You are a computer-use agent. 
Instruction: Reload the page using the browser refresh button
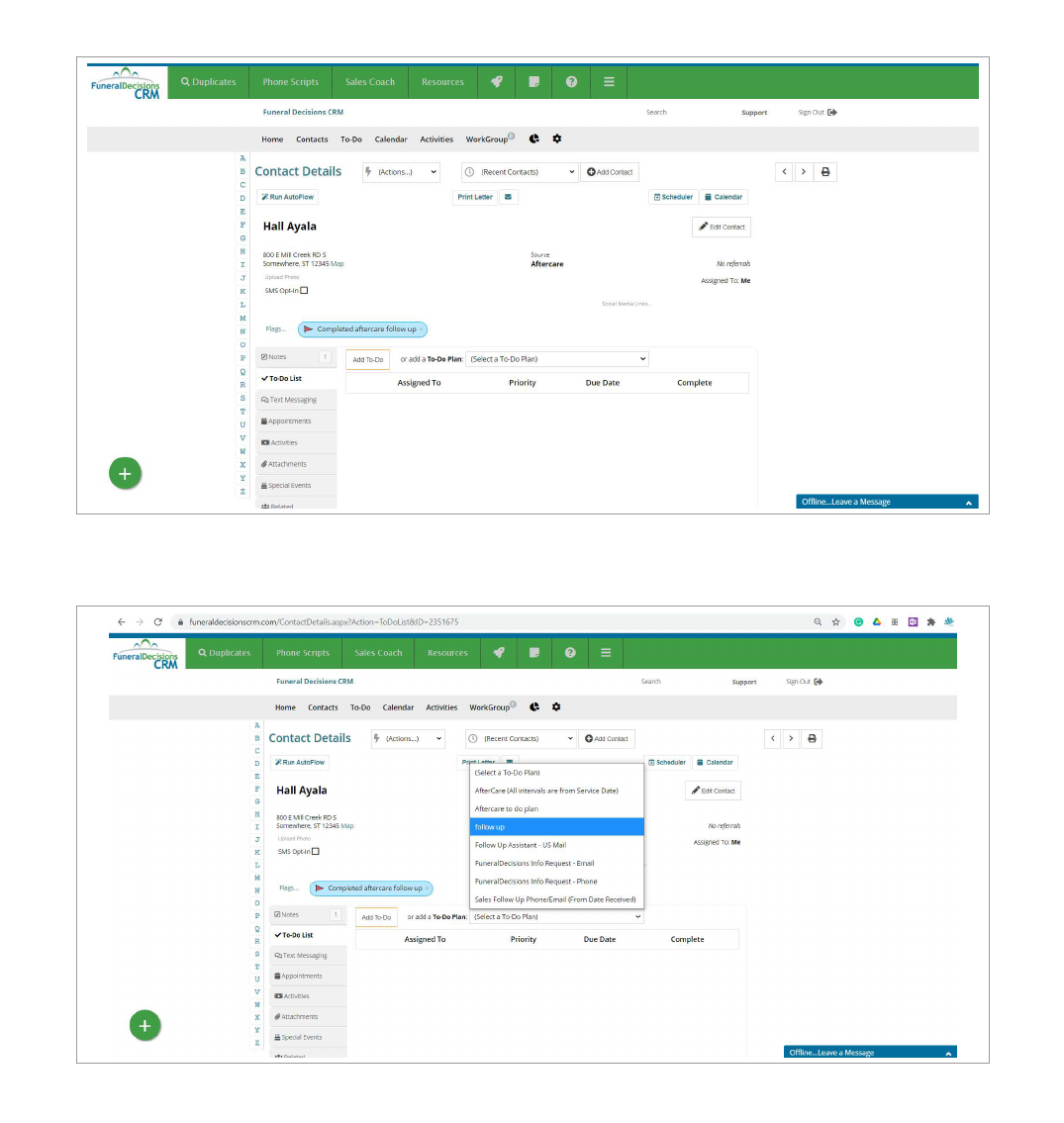157,622
